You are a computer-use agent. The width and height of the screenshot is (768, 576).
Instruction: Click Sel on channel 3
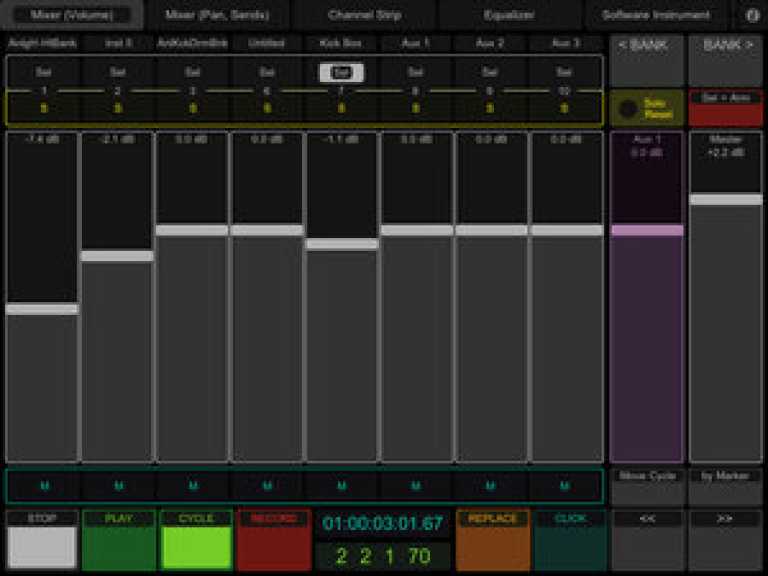(192, 72)
